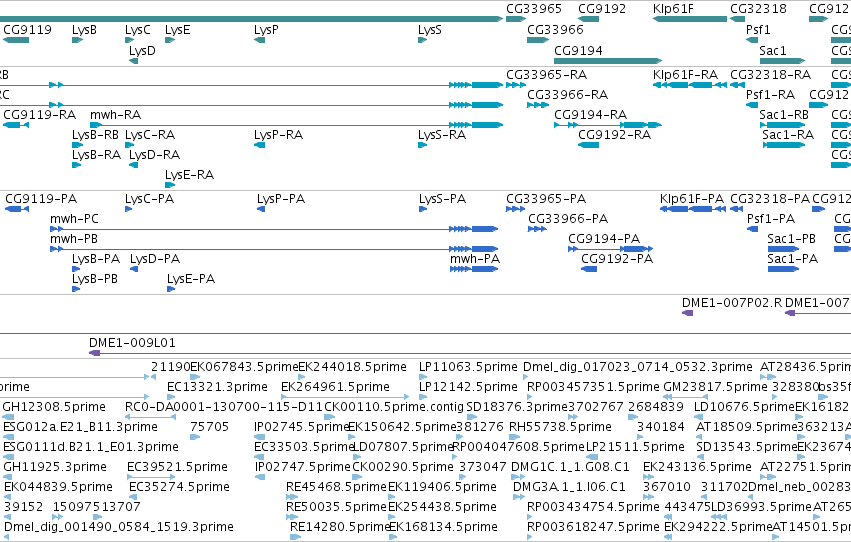The image size is (851, 542).
Task: Select the CG33966 gene
Action: point(537,40)
